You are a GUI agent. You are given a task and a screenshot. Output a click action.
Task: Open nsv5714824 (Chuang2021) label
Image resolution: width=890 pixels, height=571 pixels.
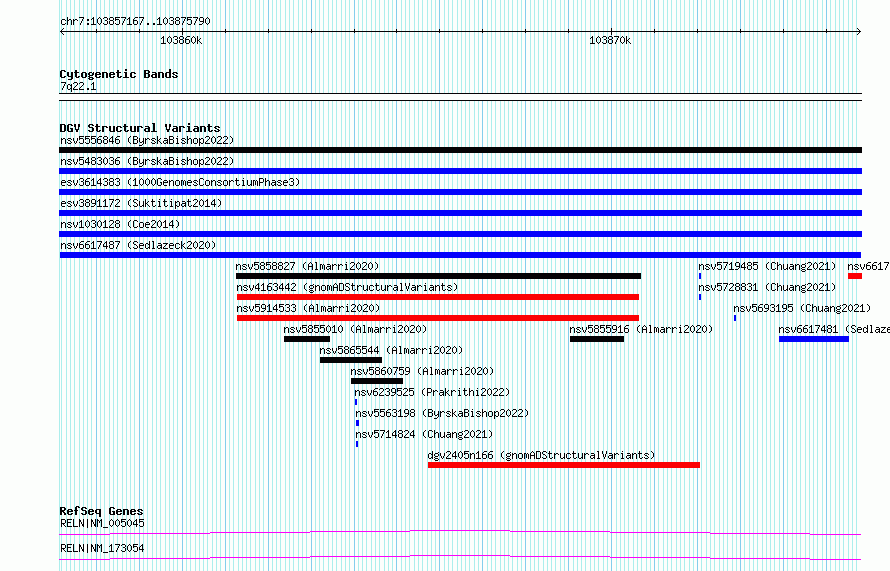[424, 434]
